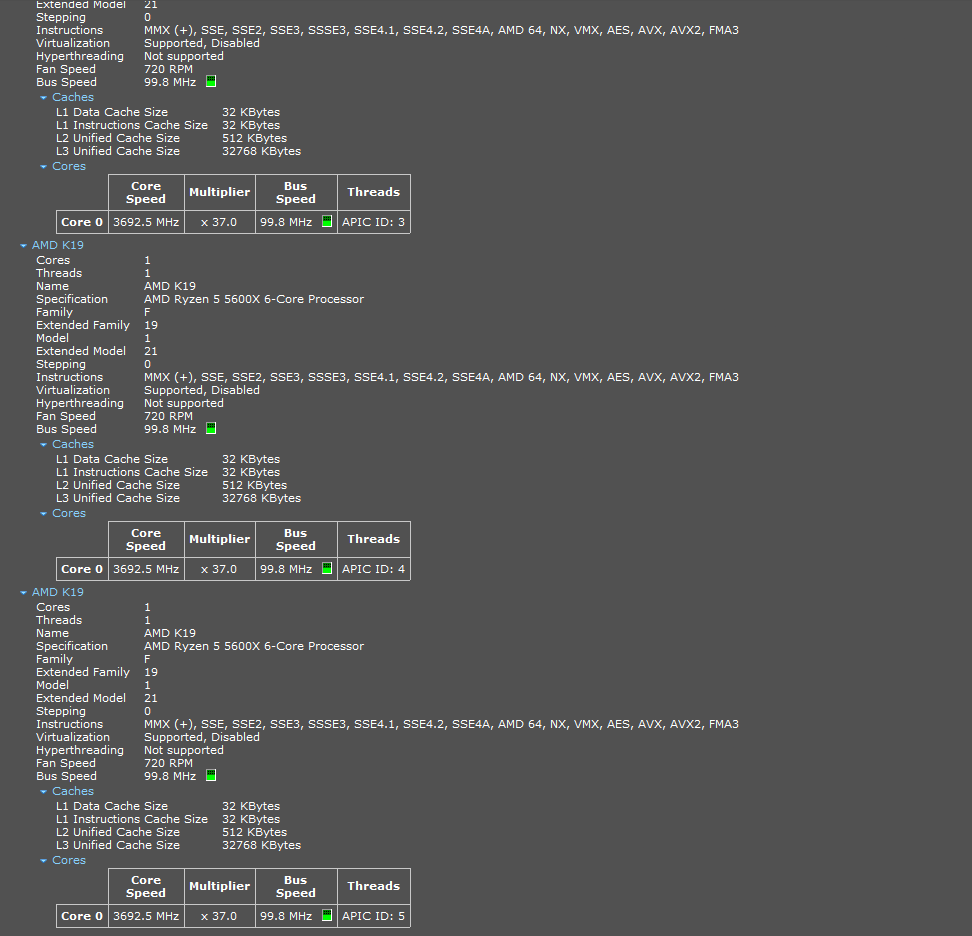Viewport: 972px width, 936px height.
Task: Click the green icon beside the middle section's Bus Speed 99.8 MHz line
Action: point(211,428)
